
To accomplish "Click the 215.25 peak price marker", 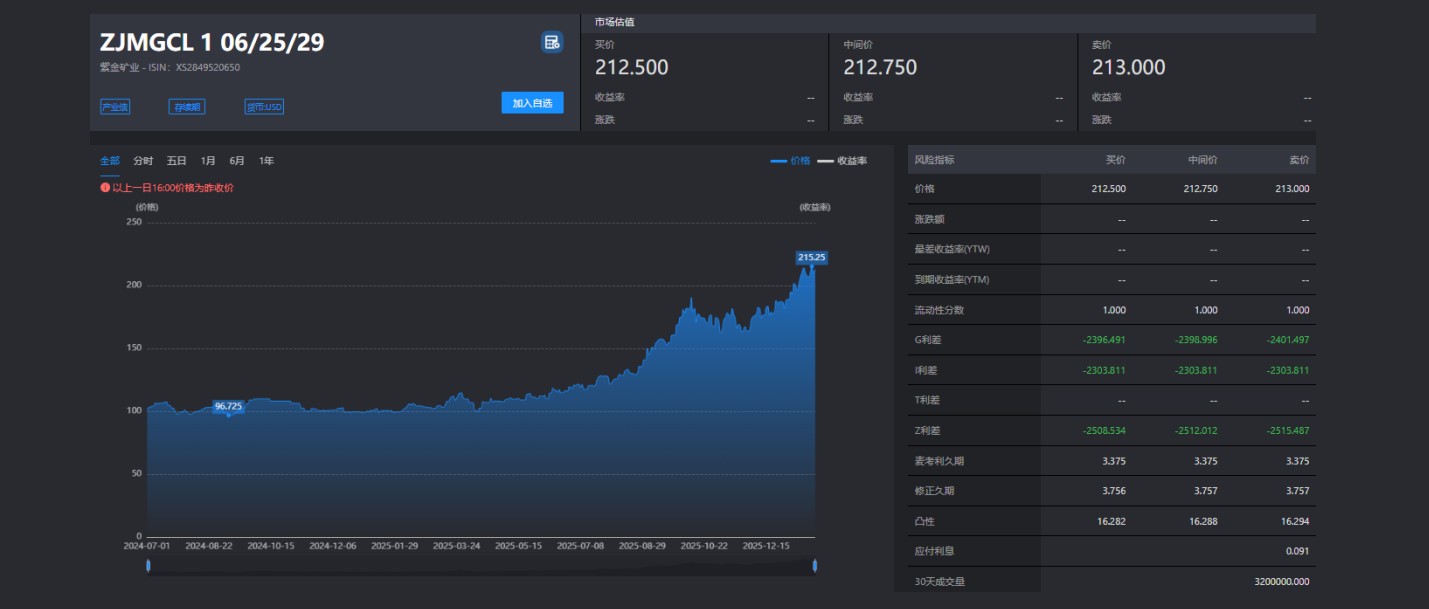I will coord(811,257).
